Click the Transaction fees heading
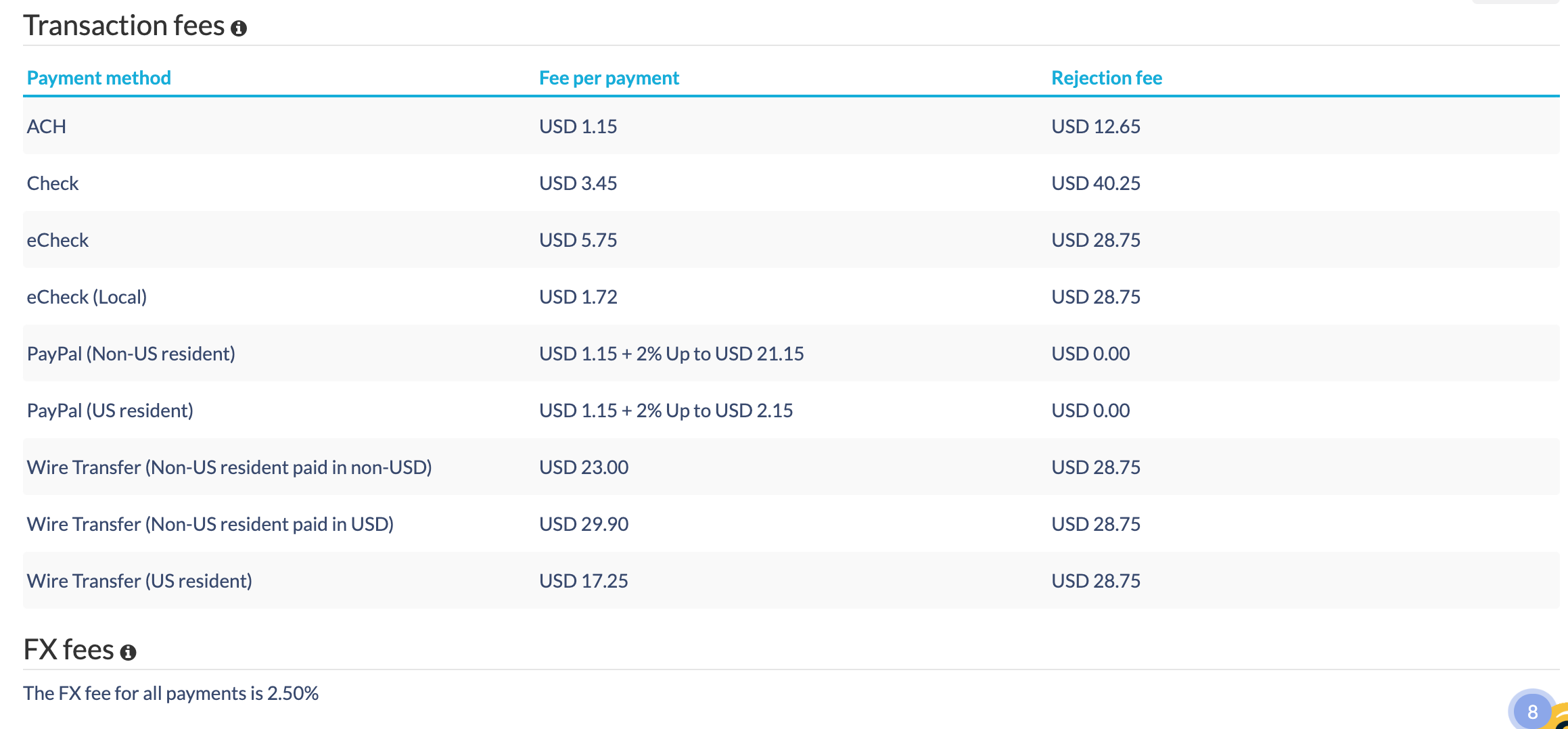Screen dimensions: 1568x729 pos(124,26)
